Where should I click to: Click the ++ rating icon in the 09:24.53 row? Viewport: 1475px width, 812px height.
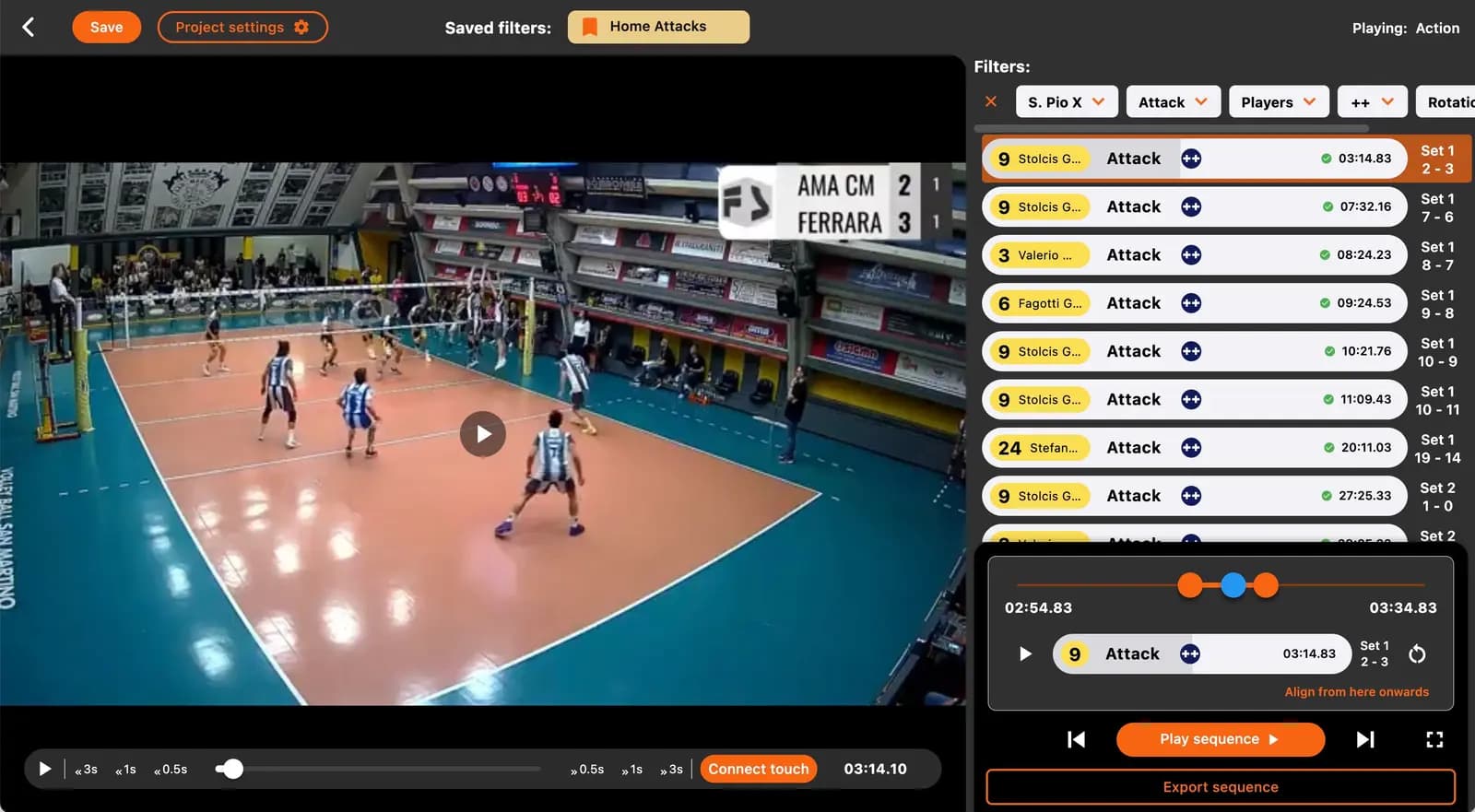click(x=1191, y=303)
